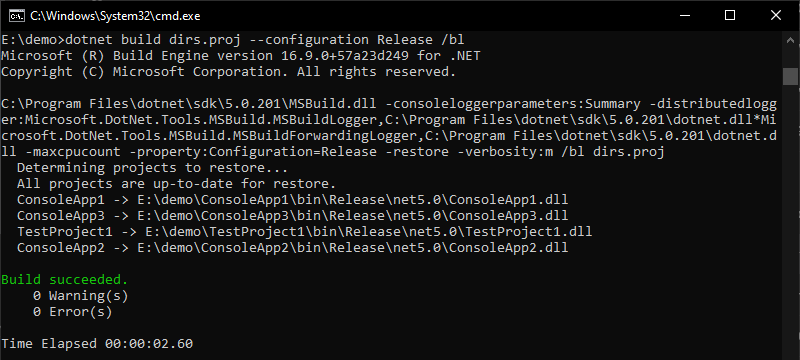Close the cmd.exe window
800x360 pixels.
point(776,16)
